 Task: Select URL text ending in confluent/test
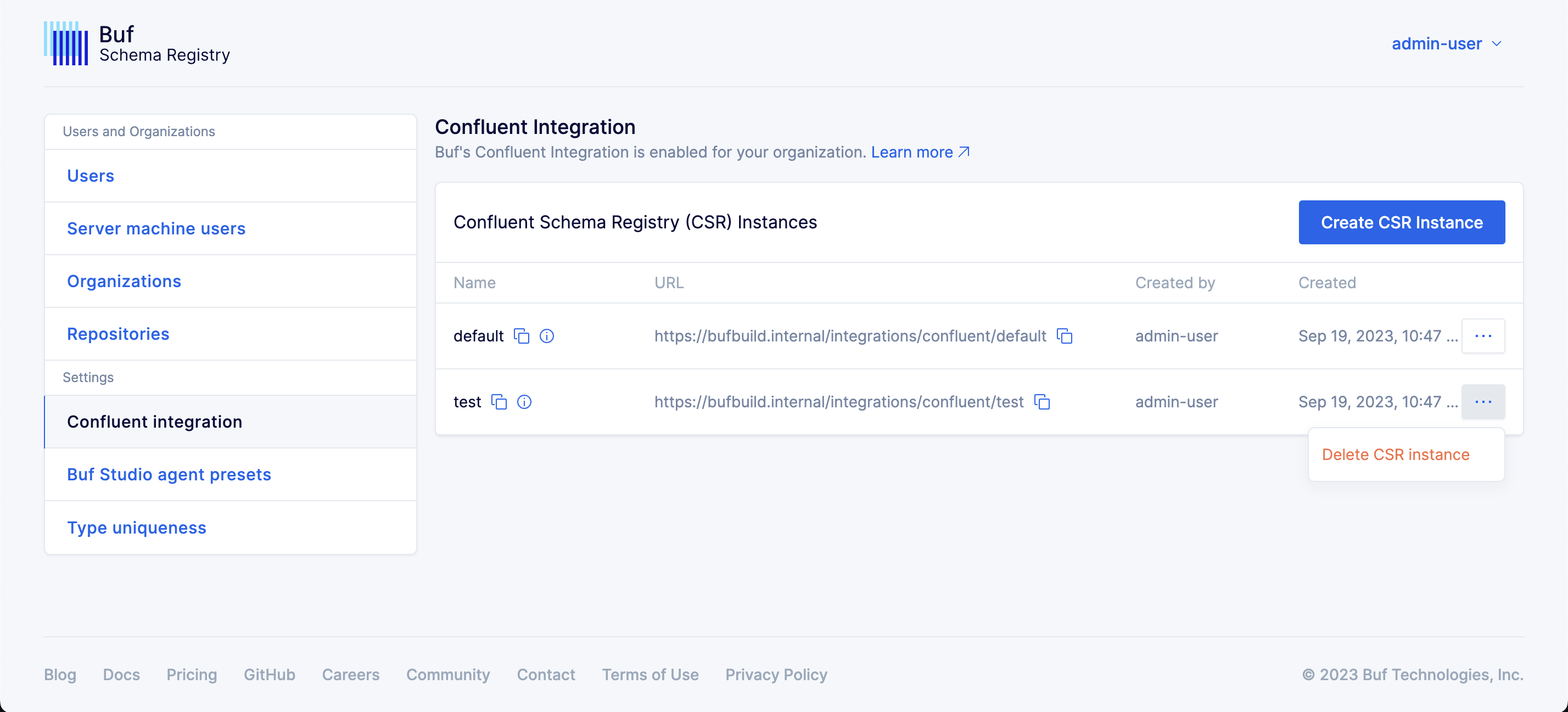(839, 402)
